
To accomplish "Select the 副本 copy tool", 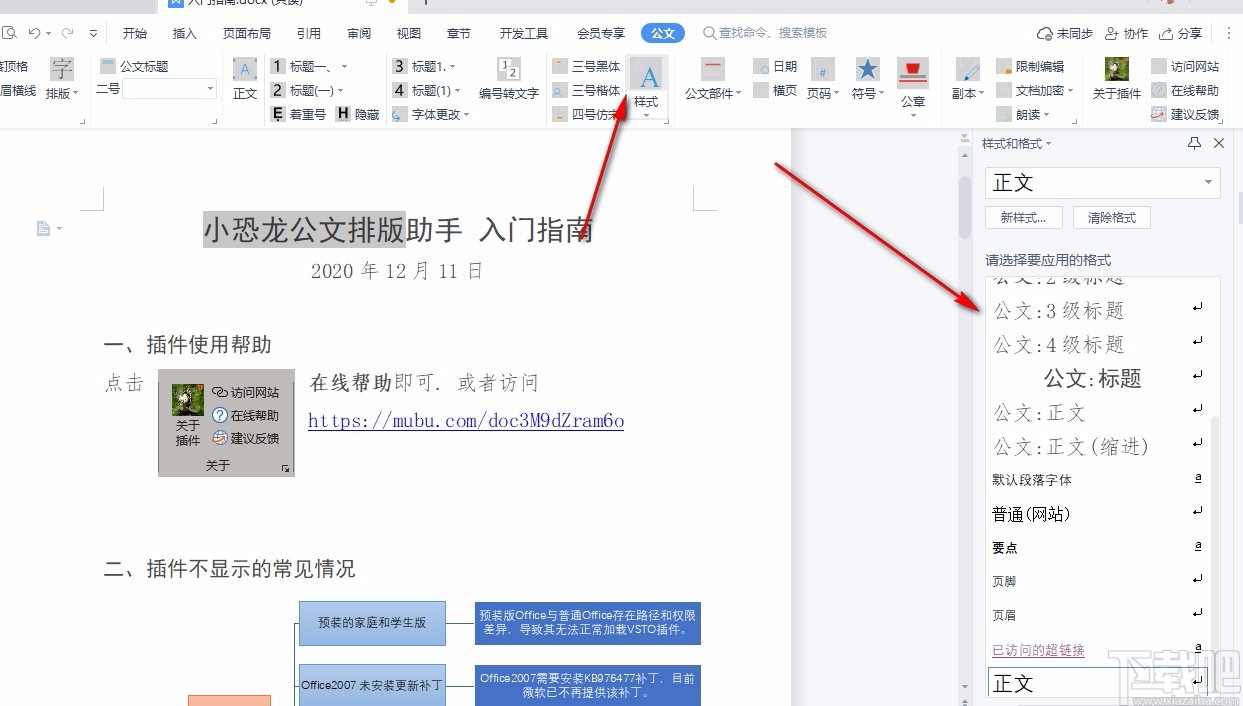I will pyautogui.click(x=965, y=80).
